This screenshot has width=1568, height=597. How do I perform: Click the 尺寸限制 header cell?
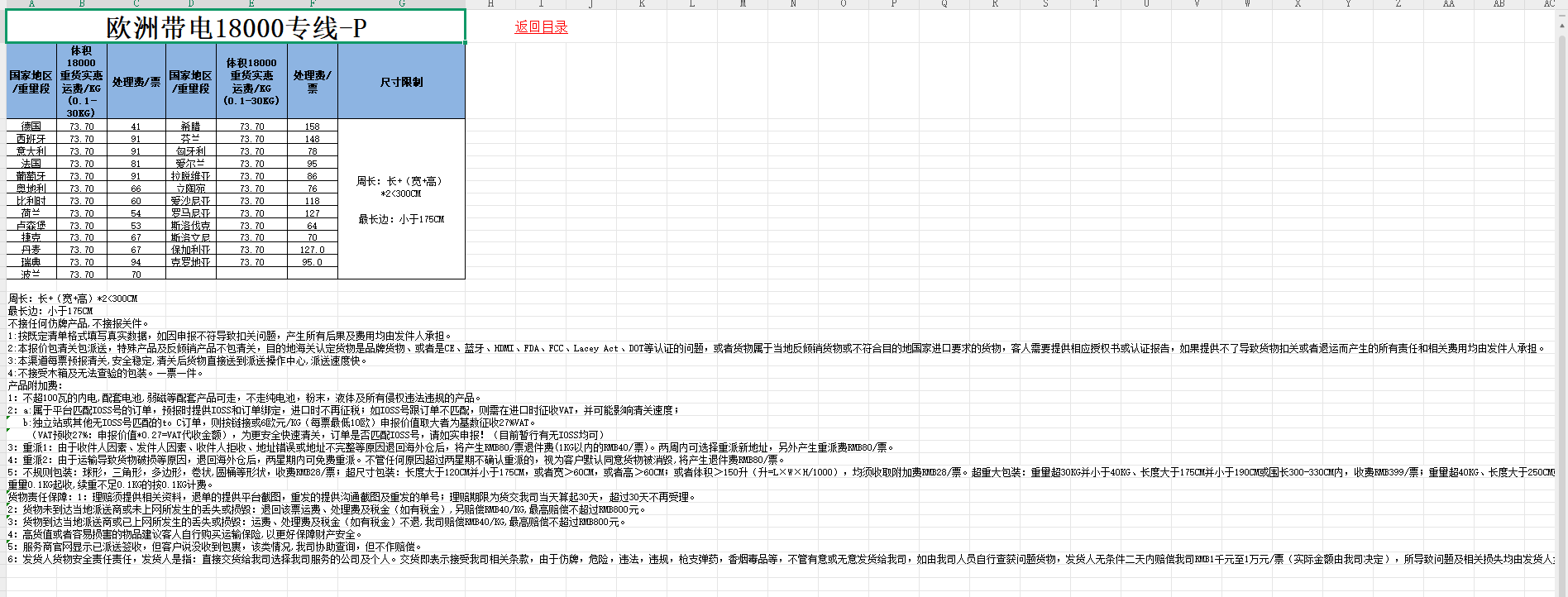pos(401,82)
